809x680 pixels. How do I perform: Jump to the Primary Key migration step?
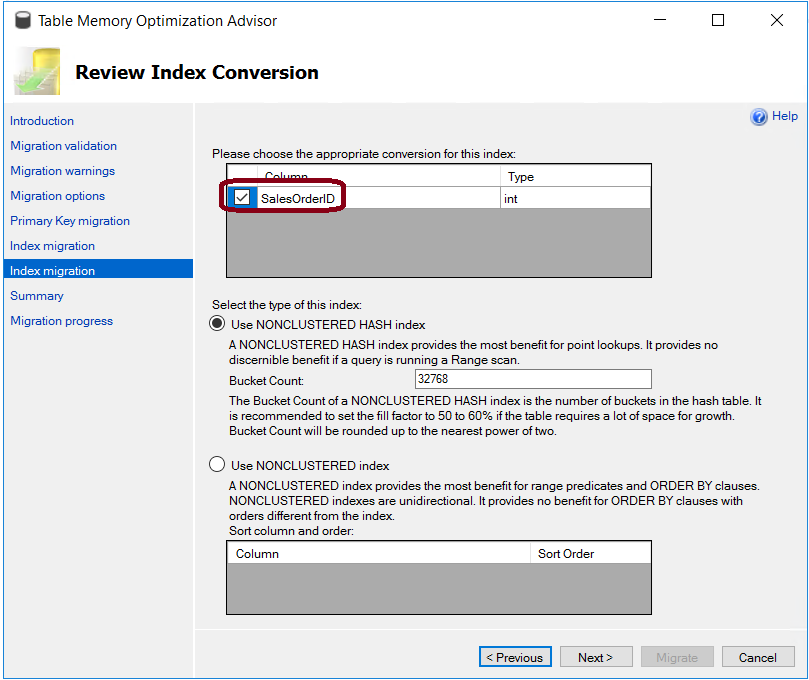pos(70,221)
